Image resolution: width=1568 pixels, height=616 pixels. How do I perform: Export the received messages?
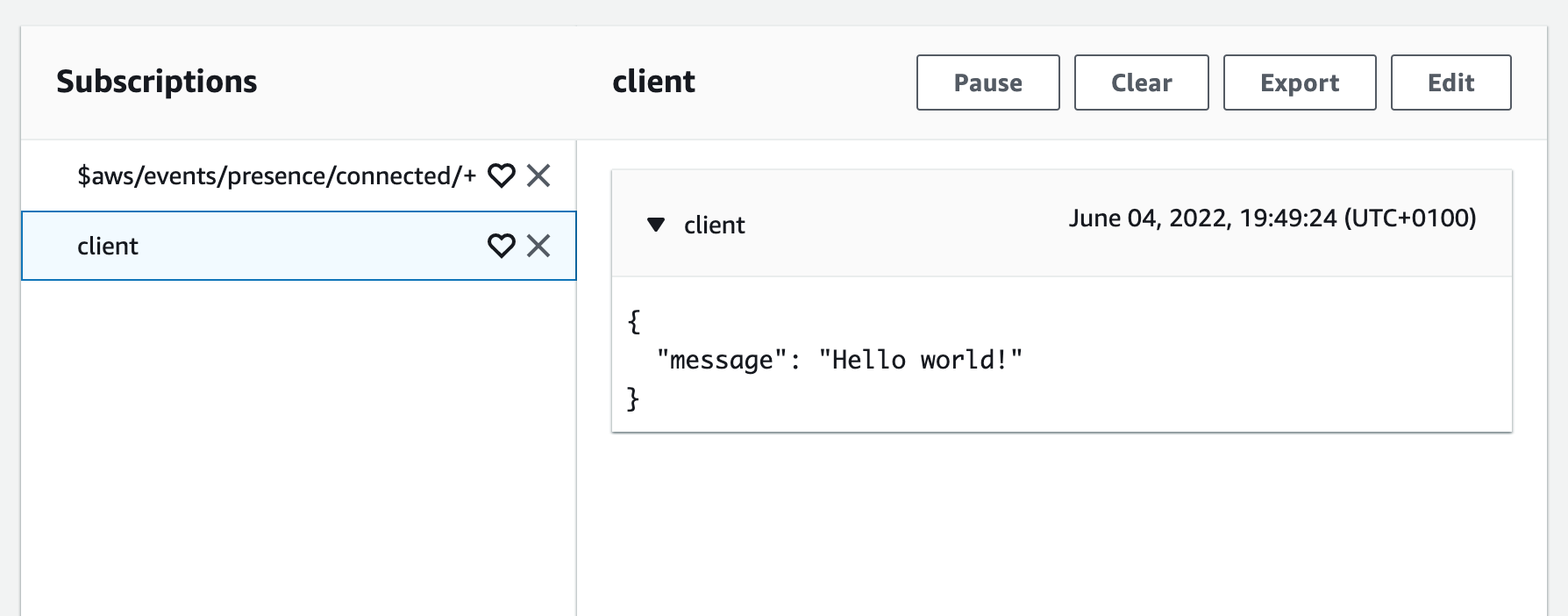click(1299, 82)
